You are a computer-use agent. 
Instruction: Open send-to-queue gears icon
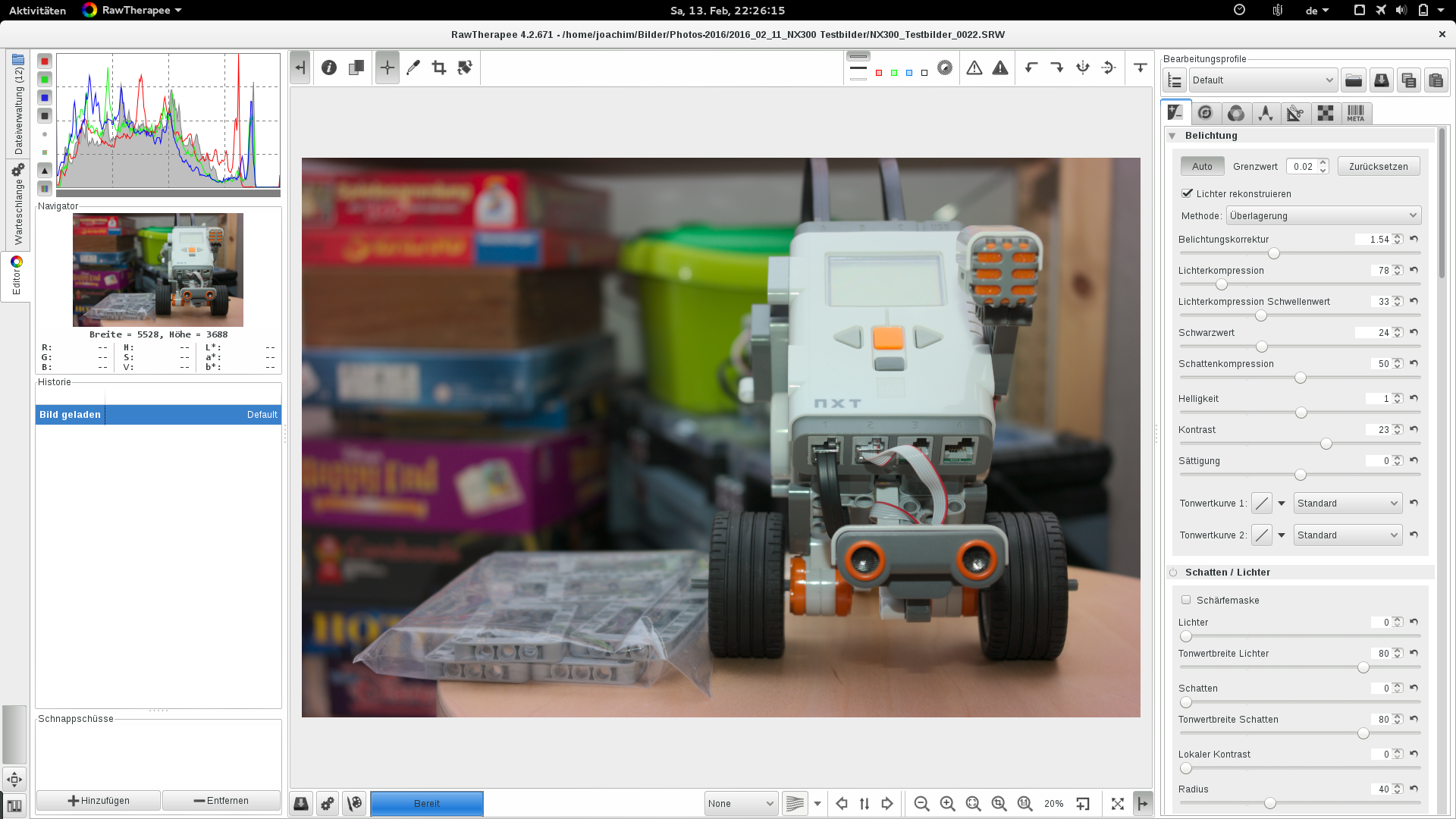point(328,804)
